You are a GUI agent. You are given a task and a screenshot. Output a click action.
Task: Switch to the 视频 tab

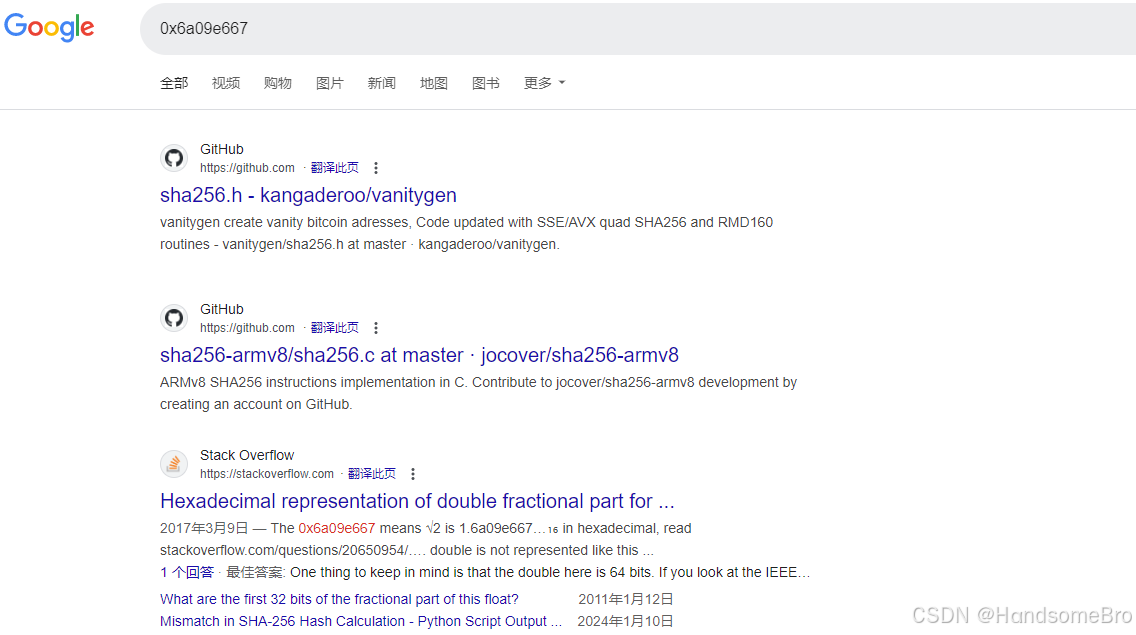point(225,83)
